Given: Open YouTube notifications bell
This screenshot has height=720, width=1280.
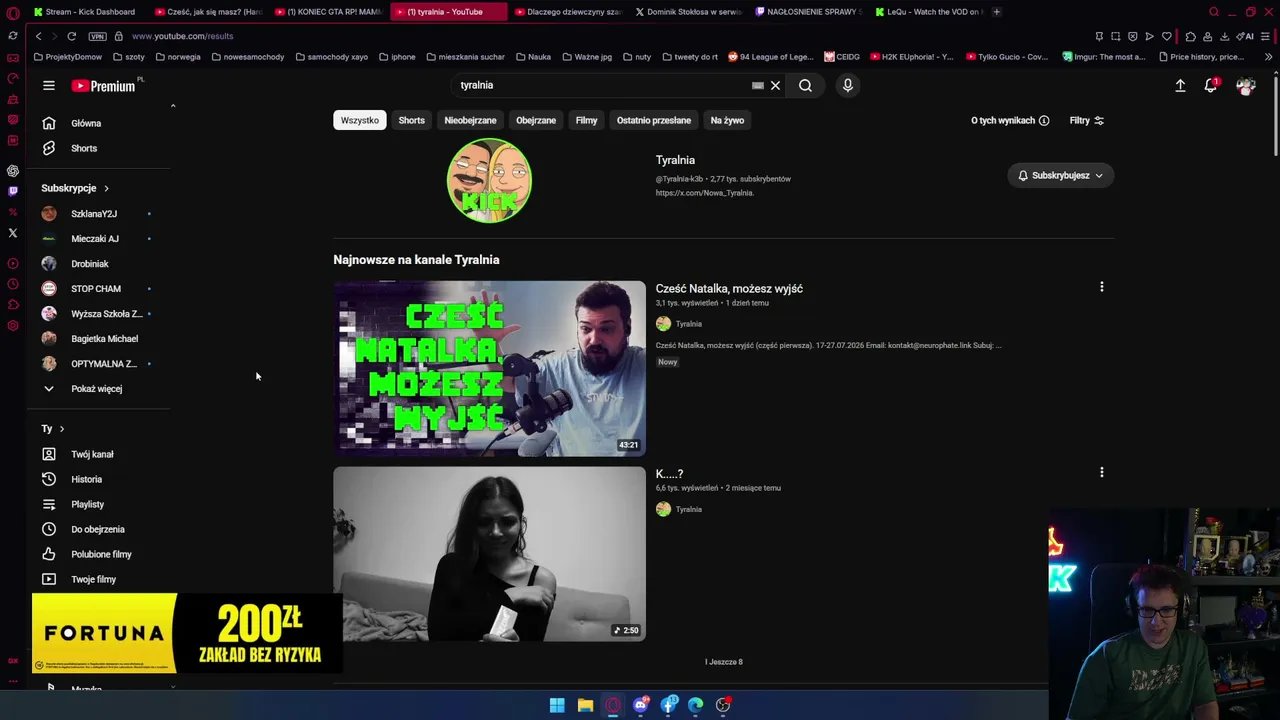Looking at the screenshot, I should pyautogui.click(x=1211, y=86).
